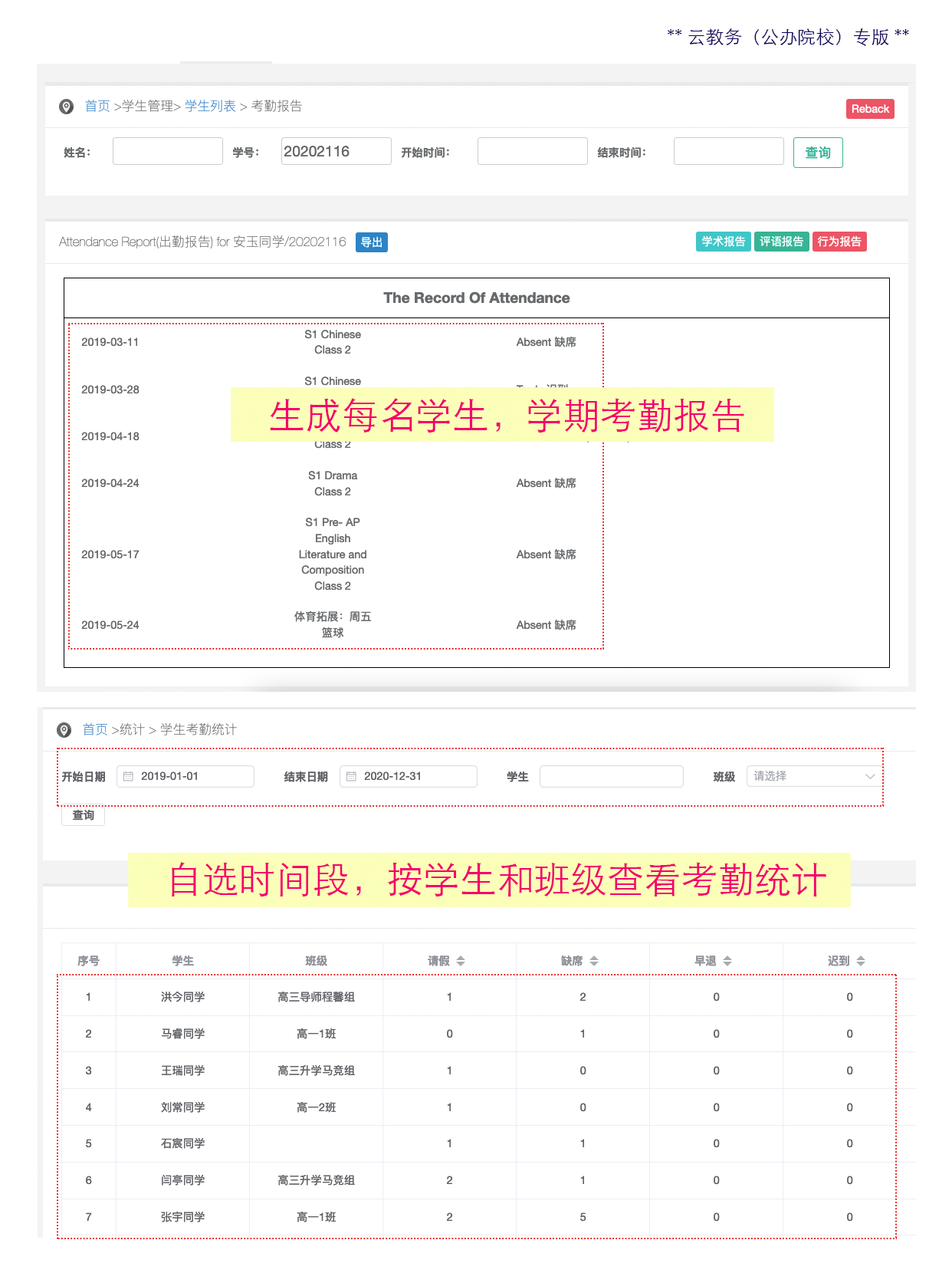Sort table by 迟到 column arrows
Screen dimensions: 952x1273
click(x=861, y=961)
